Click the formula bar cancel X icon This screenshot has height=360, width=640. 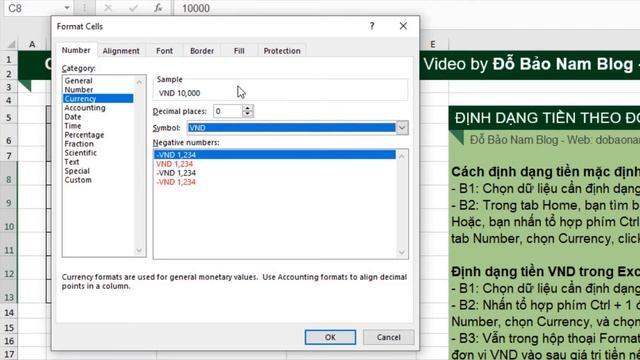coord(108,8)
